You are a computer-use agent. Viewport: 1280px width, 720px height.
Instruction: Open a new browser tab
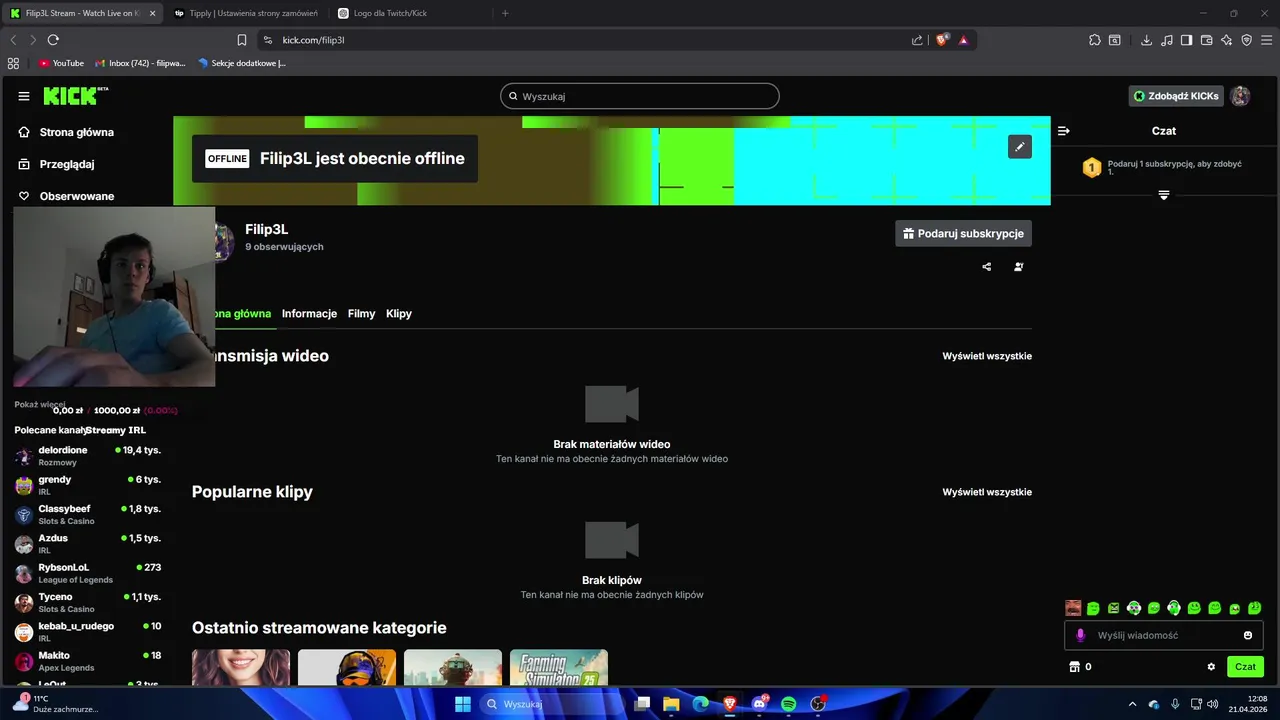tap(505, 13)
